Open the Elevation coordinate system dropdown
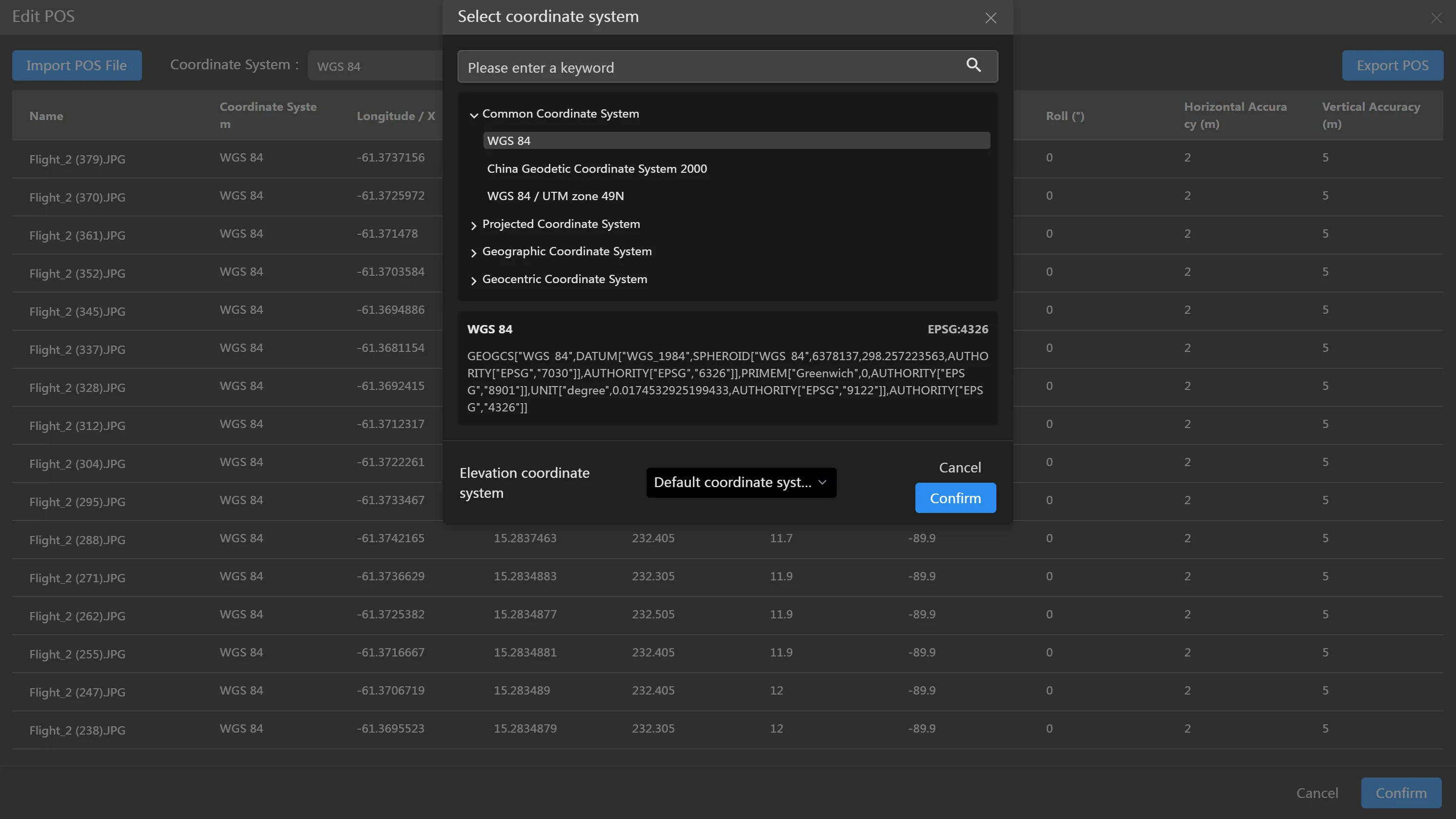This screenshot has width=1456, height=819. pos(740,482)
